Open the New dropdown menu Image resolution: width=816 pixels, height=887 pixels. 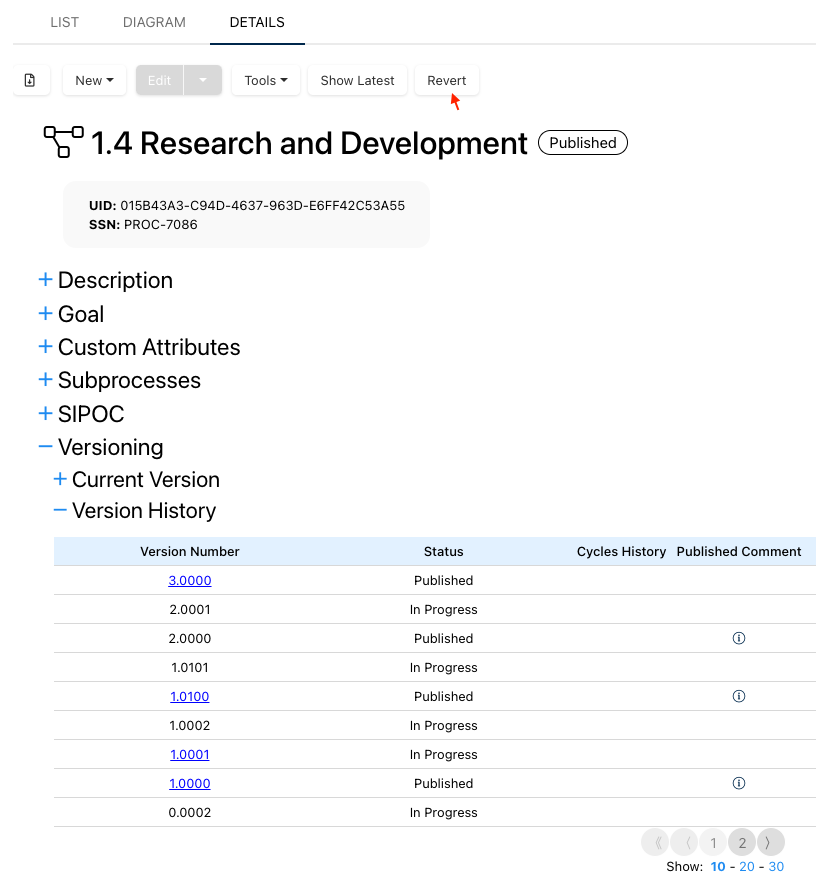pyautogui.click(x=94, y=81)
